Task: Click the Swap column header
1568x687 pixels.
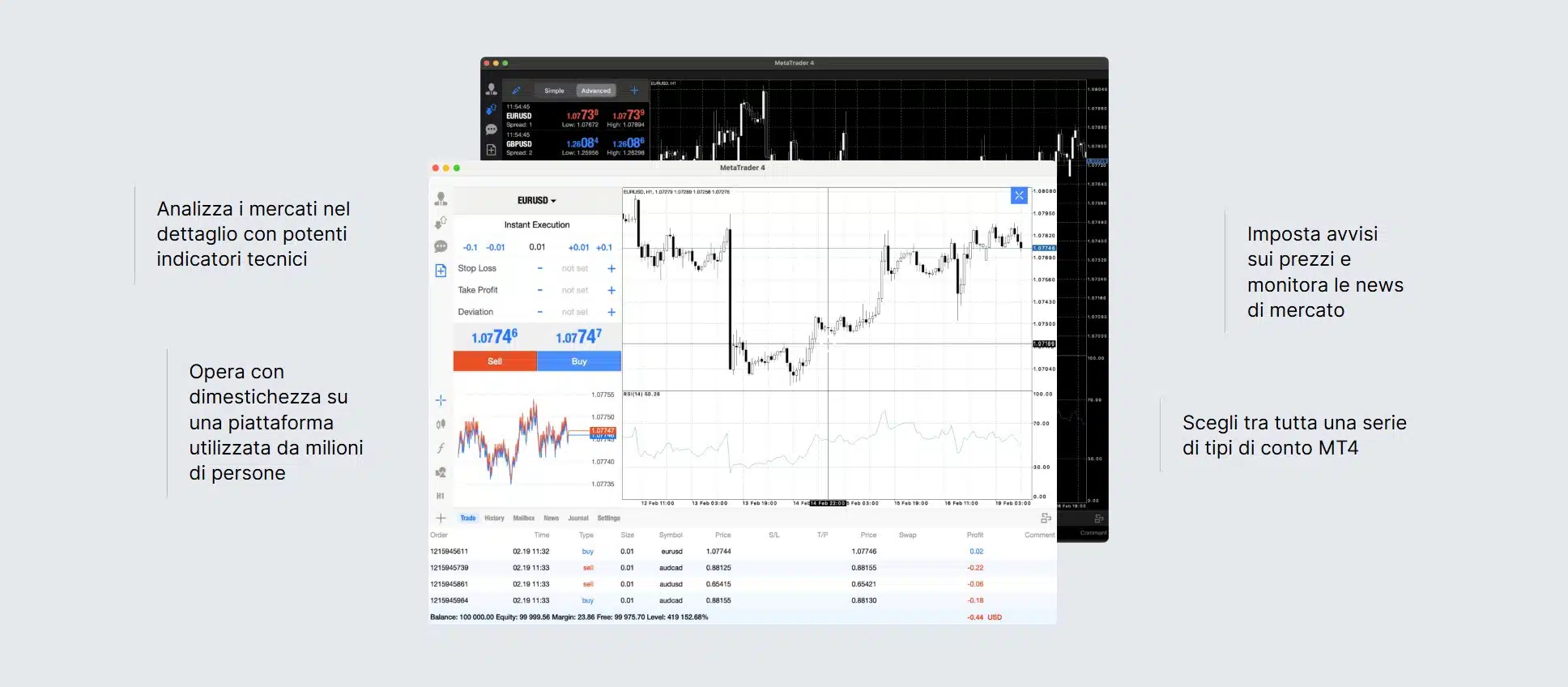Action: 908,536
